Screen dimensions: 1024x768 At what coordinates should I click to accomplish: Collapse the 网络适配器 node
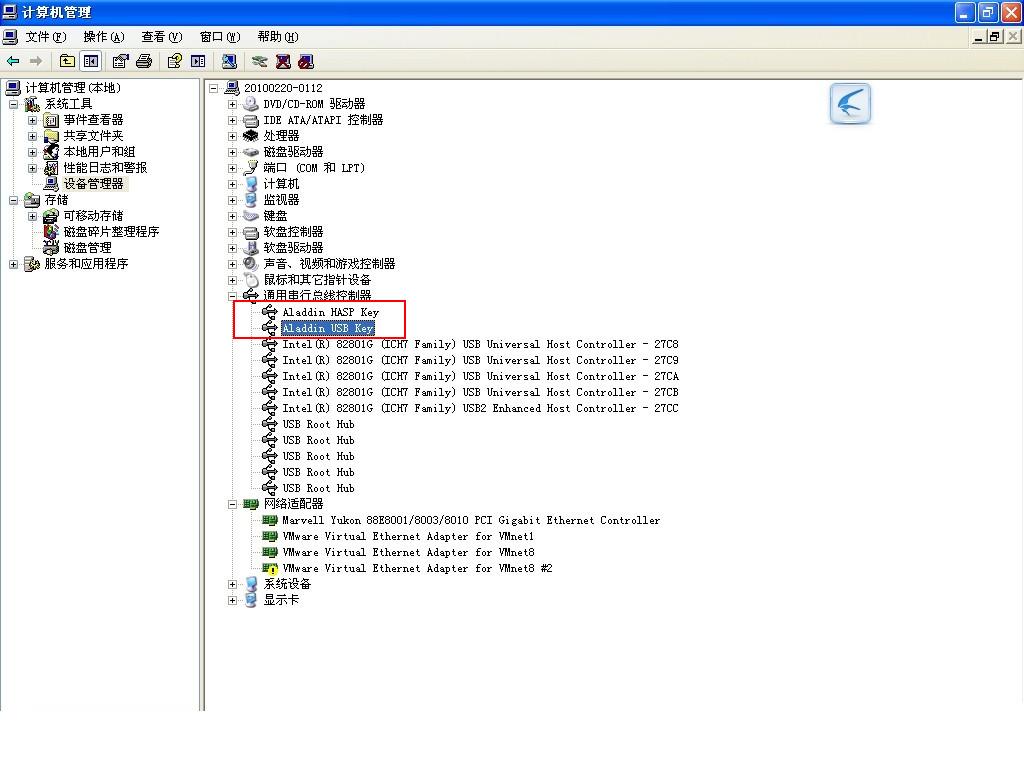(x=232, y=504)
